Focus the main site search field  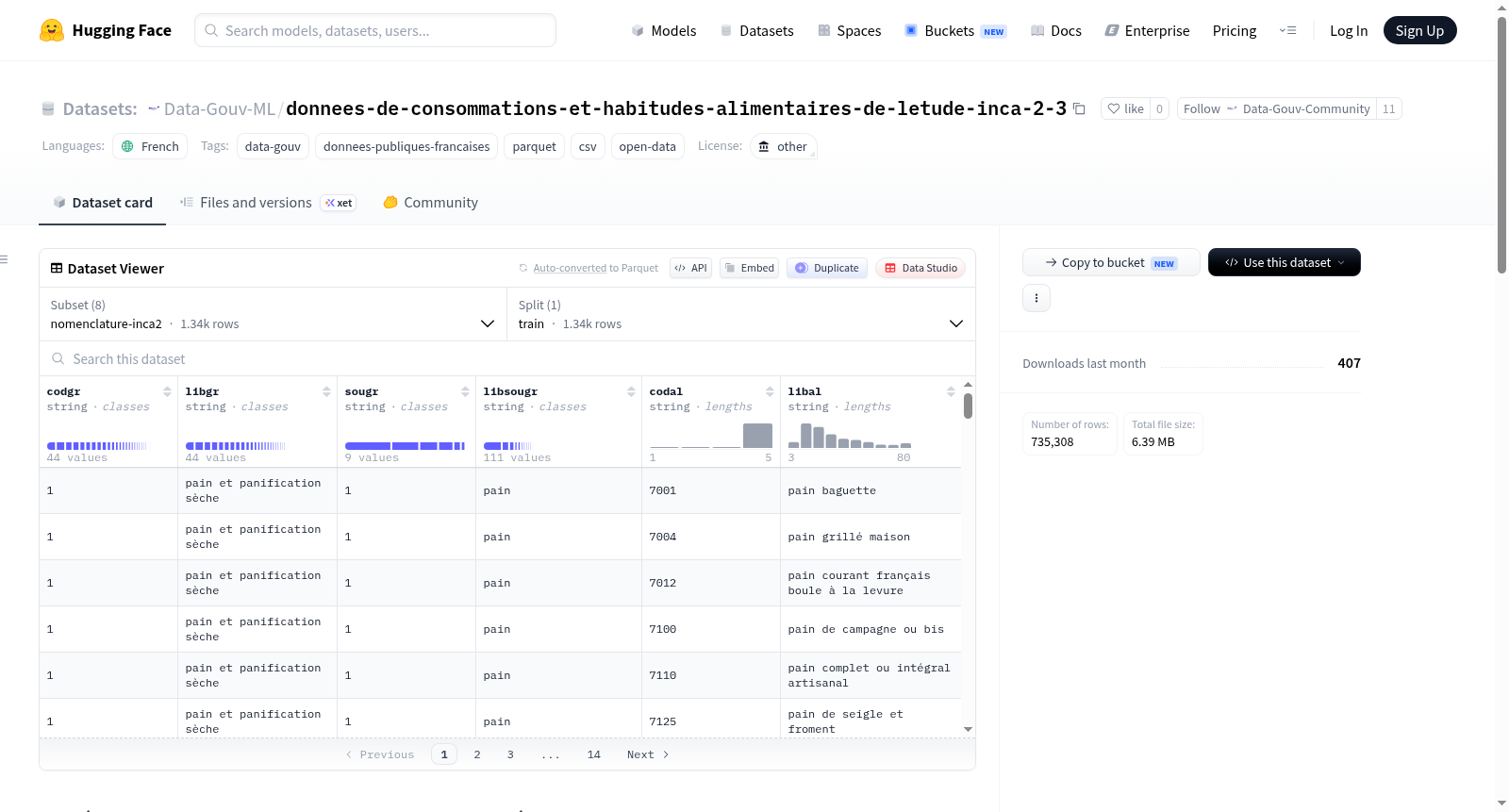coord(375,30)
